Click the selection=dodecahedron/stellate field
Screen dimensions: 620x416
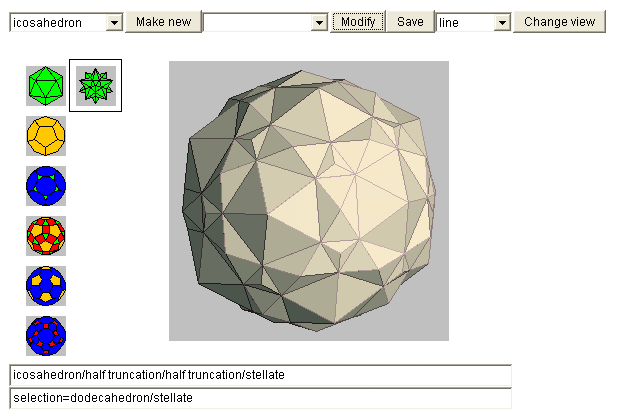[x=260, y=398]
